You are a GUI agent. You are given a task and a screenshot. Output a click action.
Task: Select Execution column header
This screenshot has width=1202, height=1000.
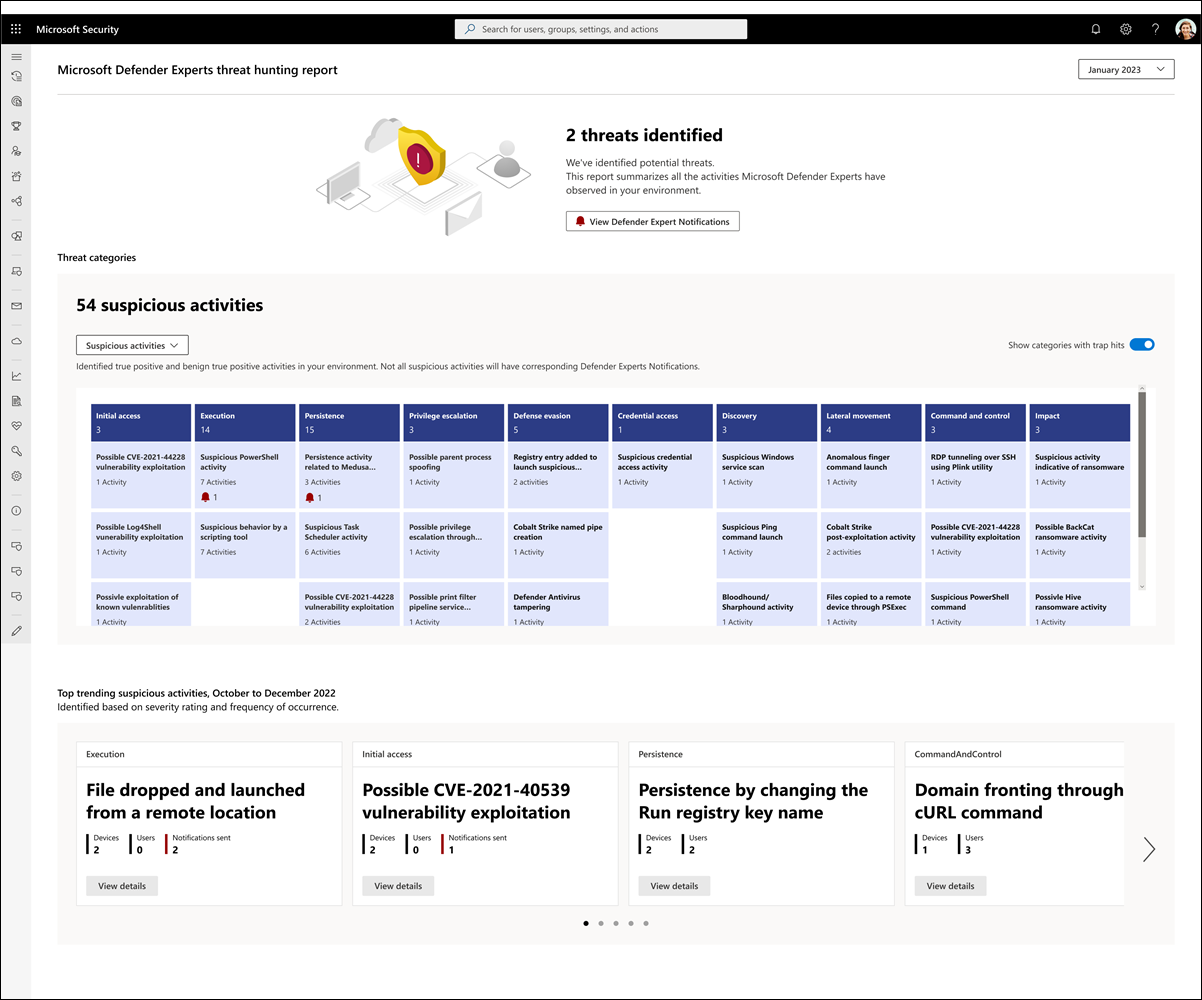point(244,422)
